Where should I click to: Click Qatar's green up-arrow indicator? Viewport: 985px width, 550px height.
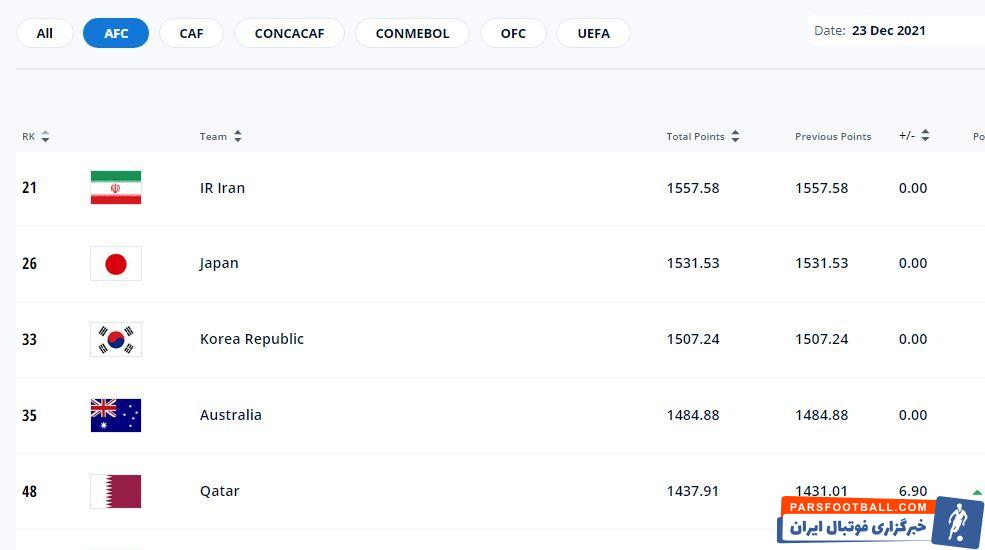click(976, 492)
